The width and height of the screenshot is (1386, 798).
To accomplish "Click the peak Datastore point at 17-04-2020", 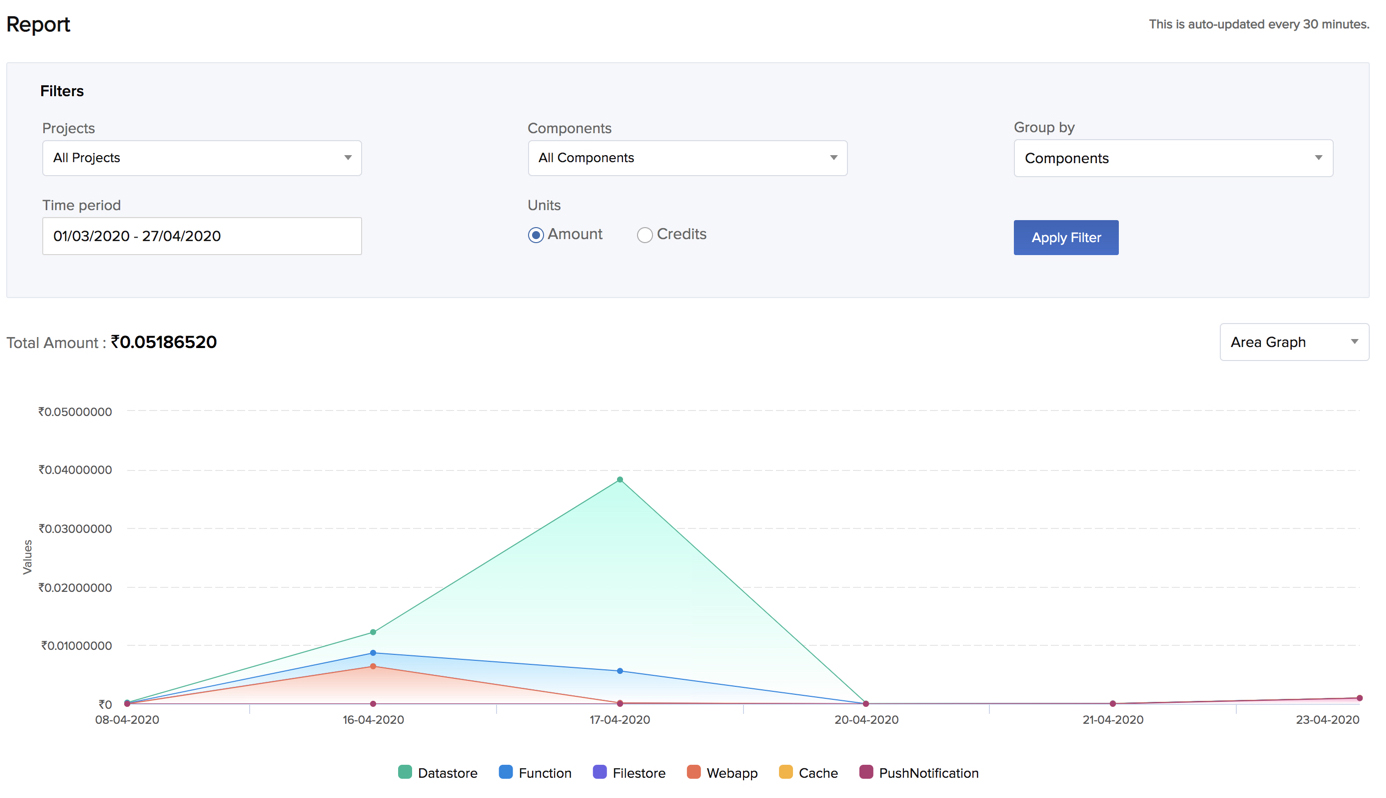I will click(x=619, y=479).
